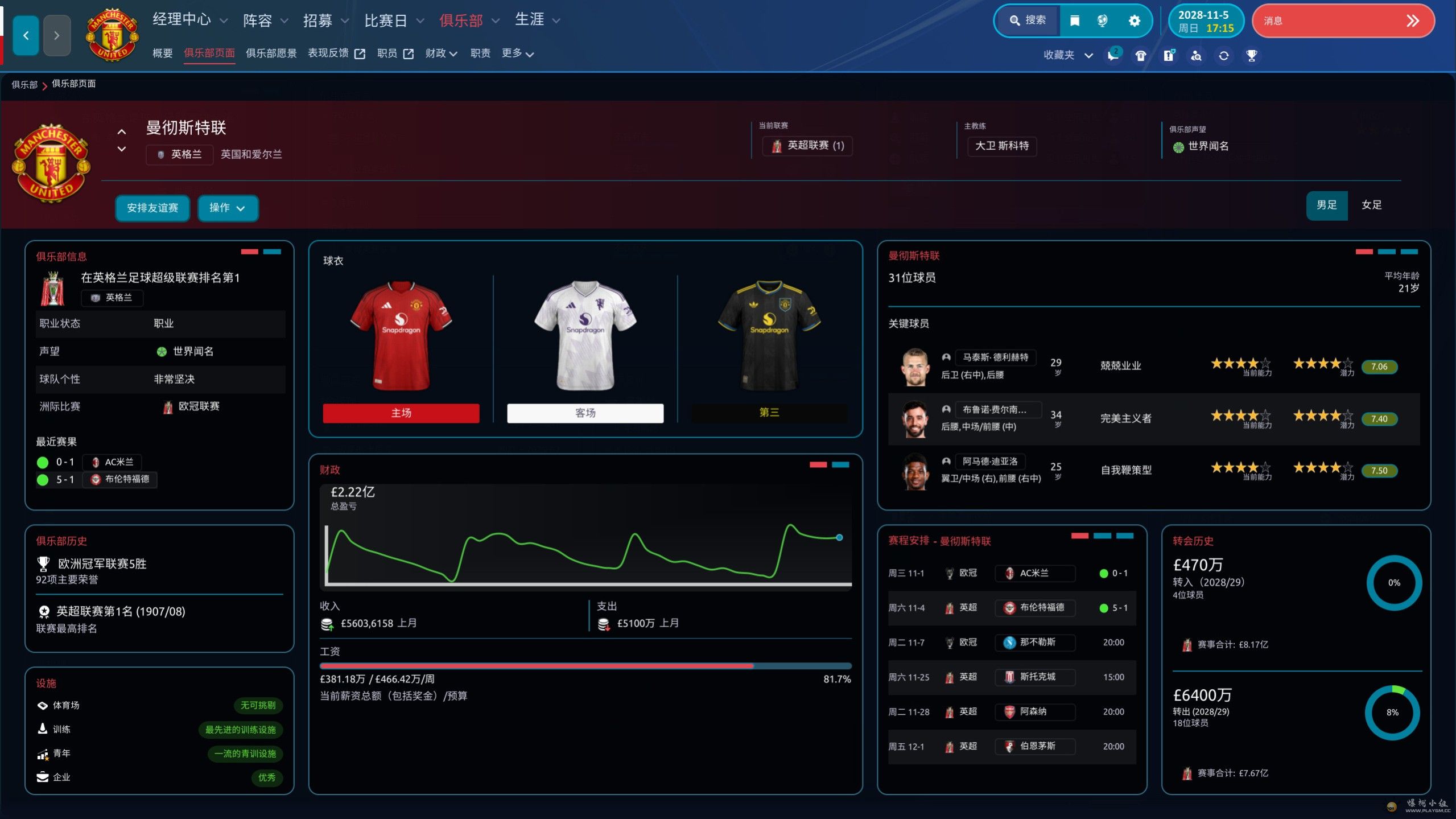Viewport: 1456px width, 819px height.
Task: Click 俱乐部 in the breadcrumb
Action: (24, 85)
